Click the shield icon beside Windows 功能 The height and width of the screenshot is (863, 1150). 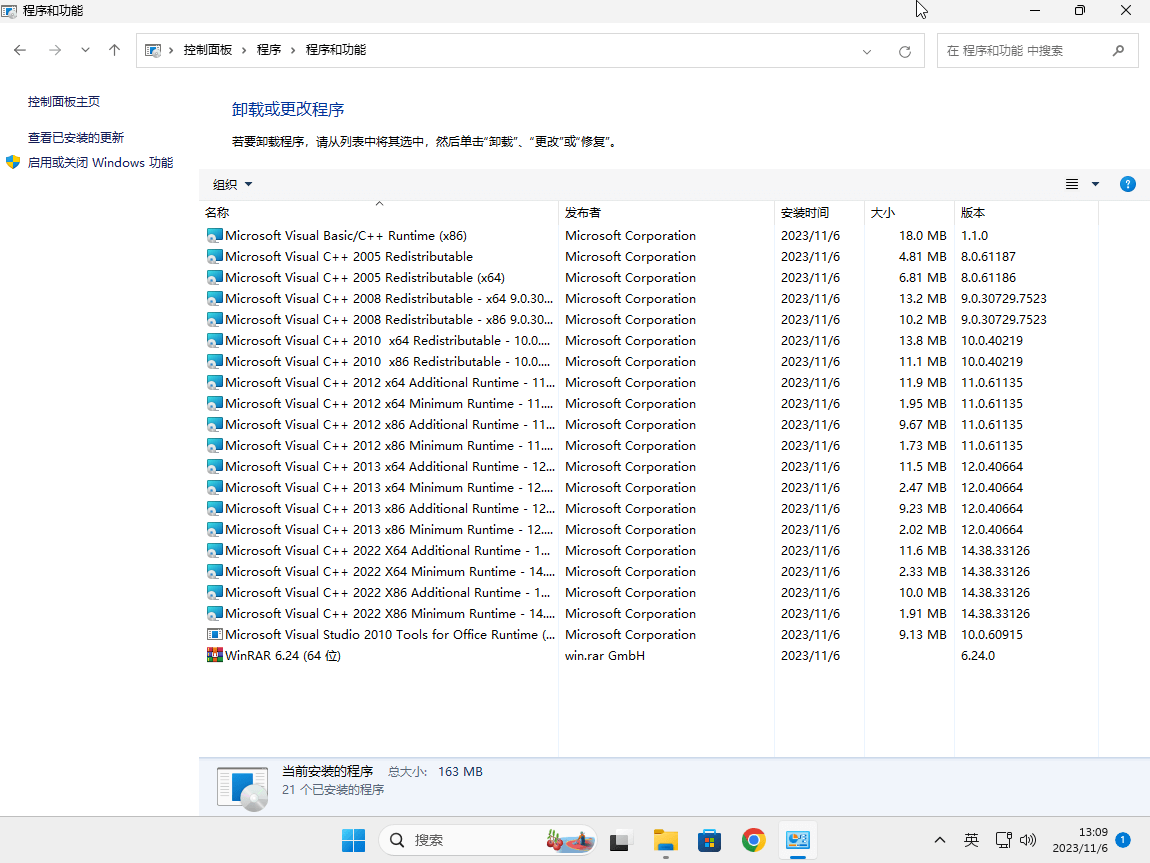pos(13,162)
